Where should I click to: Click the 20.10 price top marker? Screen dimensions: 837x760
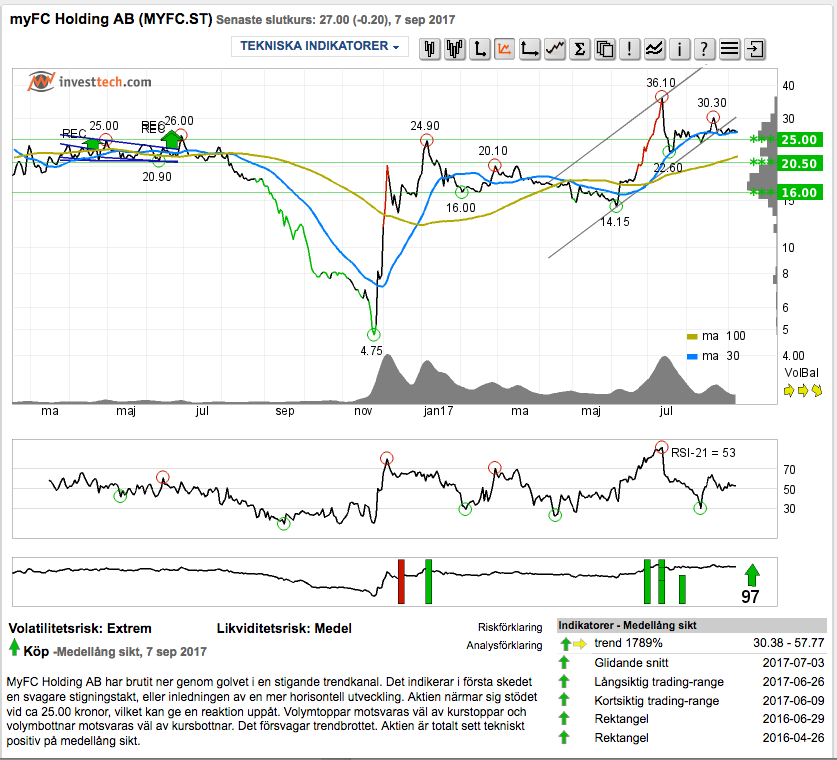[x=495, y=165]
